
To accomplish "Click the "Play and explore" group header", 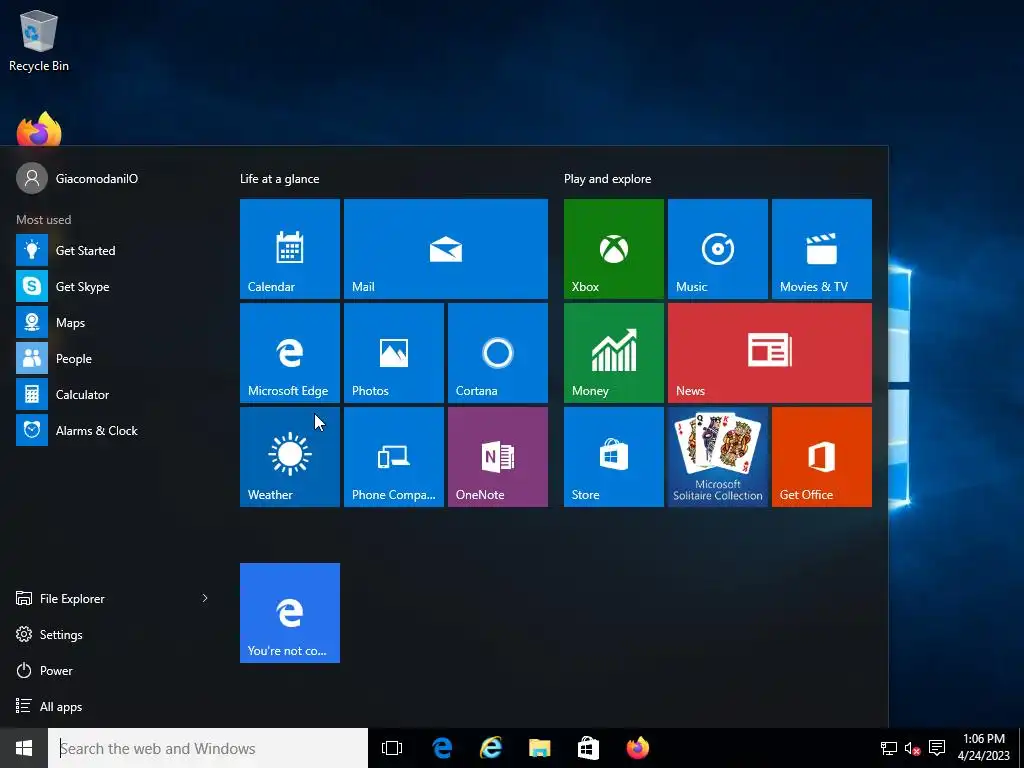I will (x=607, y=178).
